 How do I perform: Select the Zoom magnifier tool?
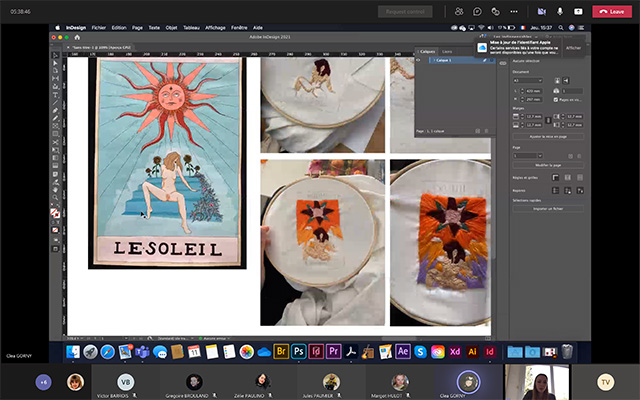click(x=56, y=198)
